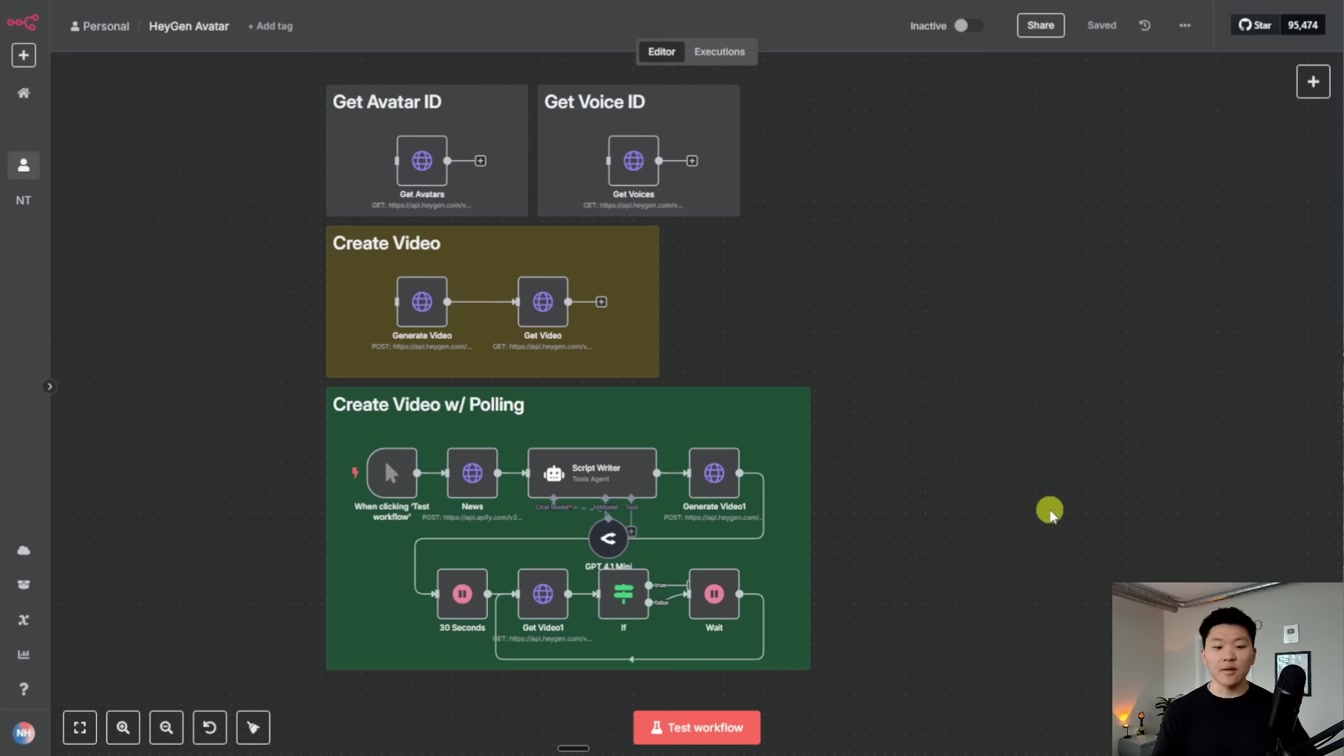Click the GitHub Star button
This screenshot has width=1344, height=756.
(1255, 26)
